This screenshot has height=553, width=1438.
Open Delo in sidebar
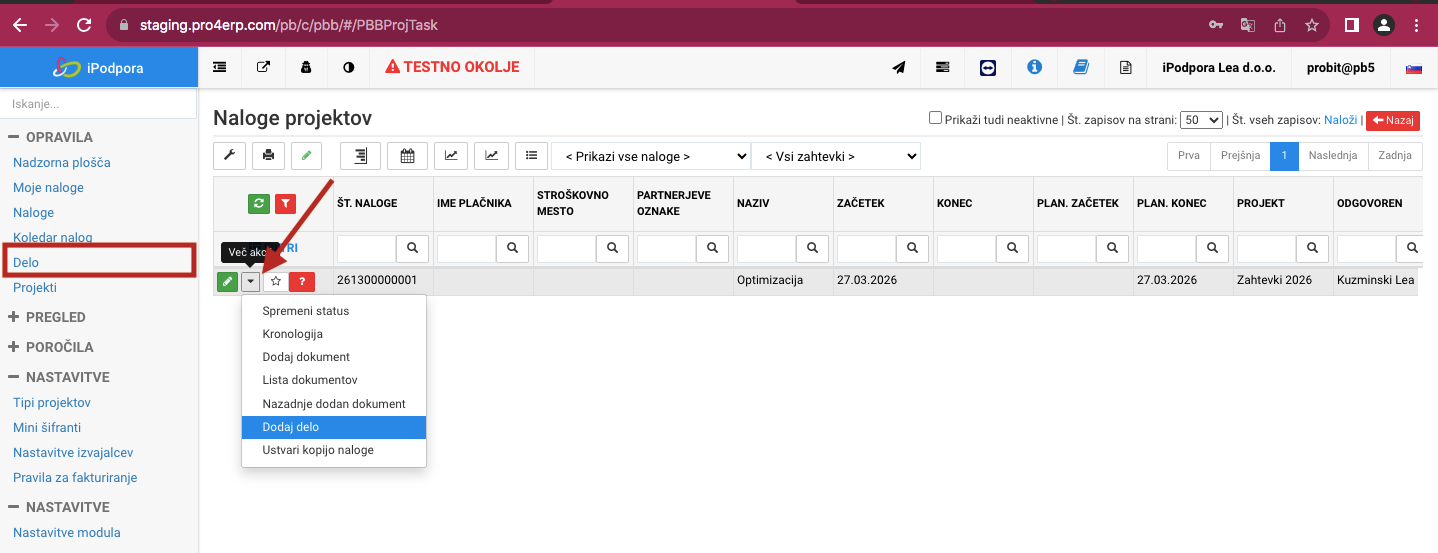[26, 262]
